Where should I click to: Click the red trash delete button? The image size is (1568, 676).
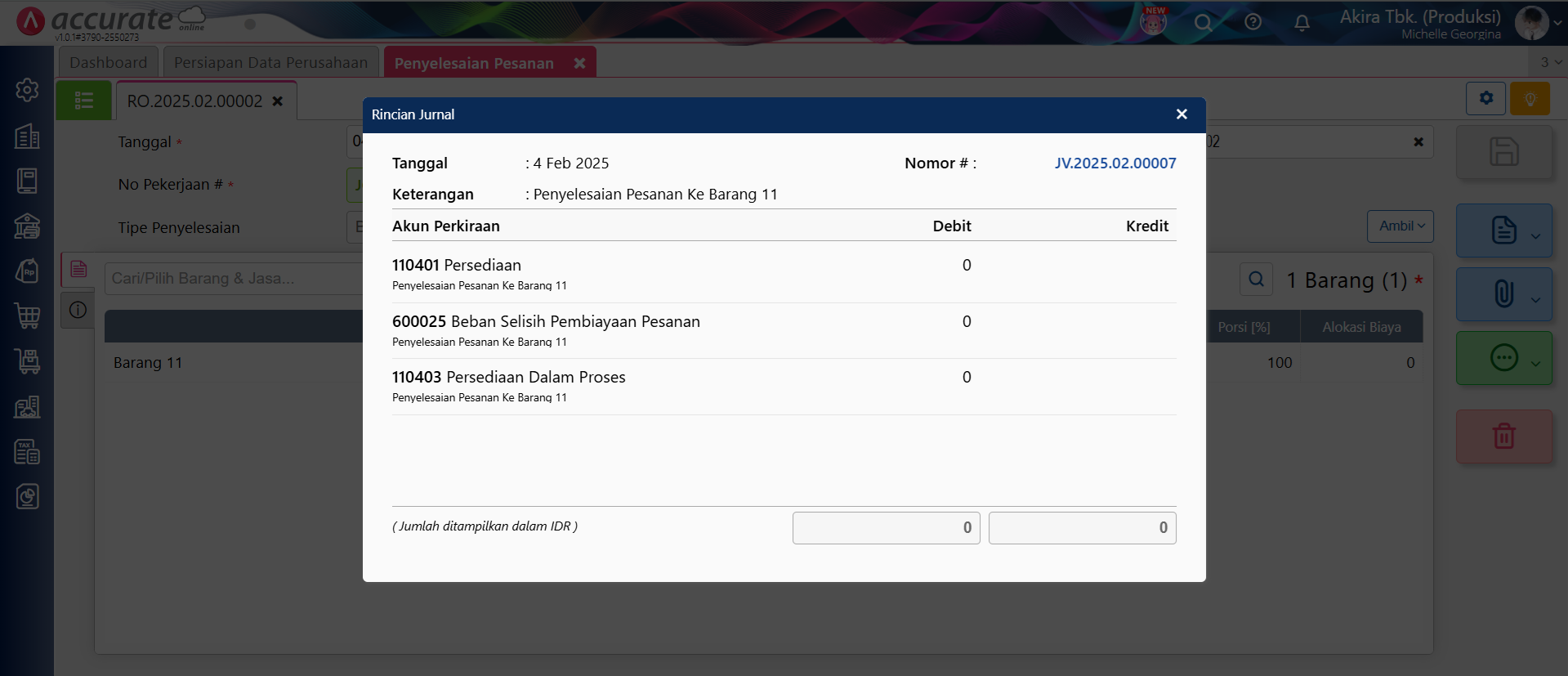click(1503, 436)
